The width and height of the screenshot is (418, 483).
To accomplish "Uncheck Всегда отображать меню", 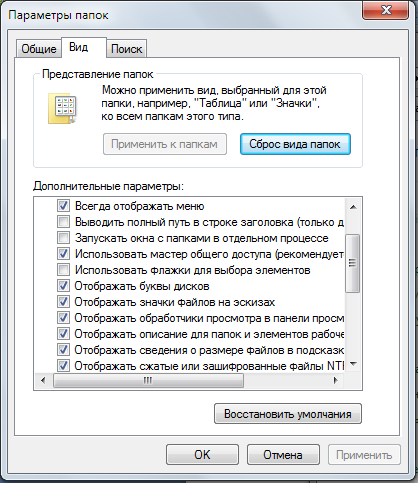I will (x=63, y=206).
